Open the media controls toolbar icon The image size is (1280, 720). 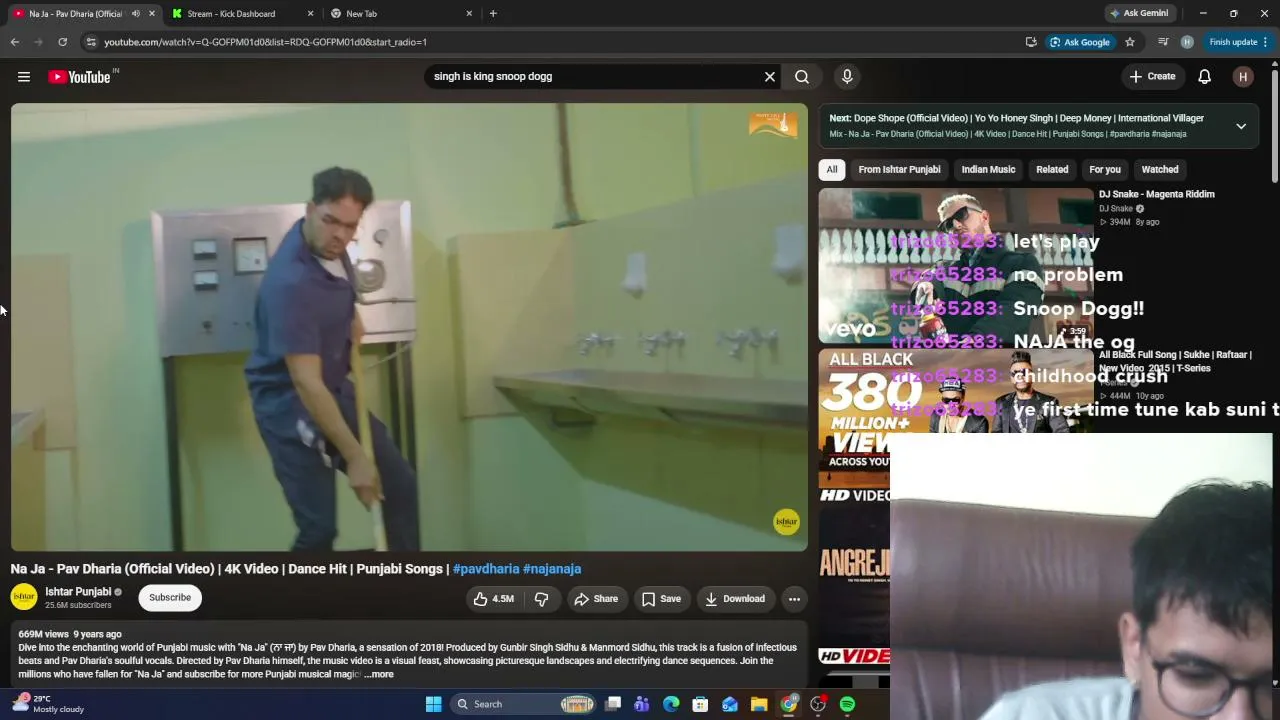1163,42
